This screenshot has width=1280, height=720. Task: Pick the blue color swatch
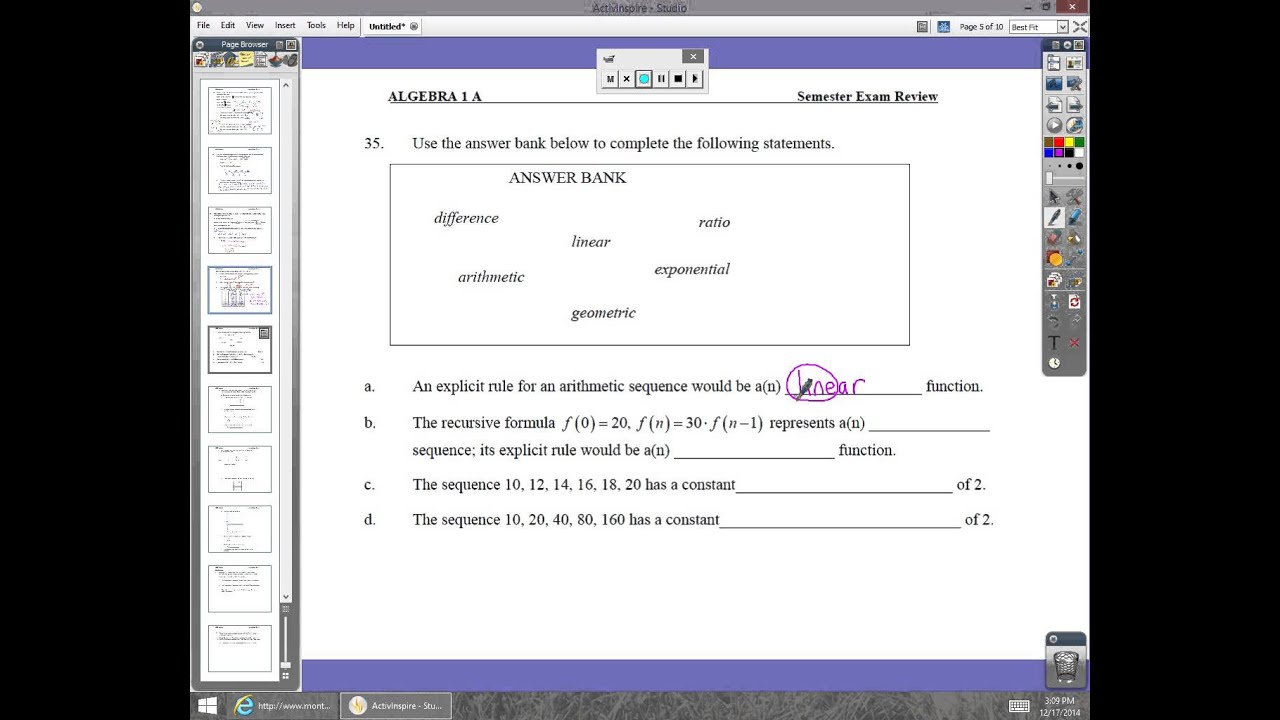[1049, 153]
